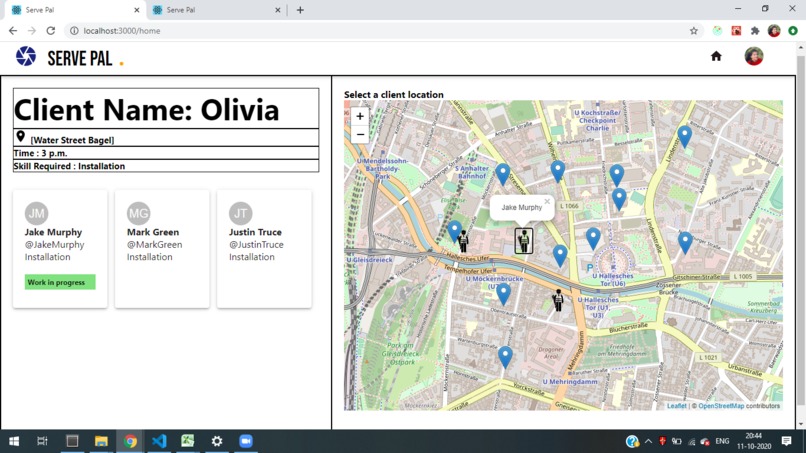
Task: Click worker icon near Hallesches Ufer
Action: tap(463, 241)
